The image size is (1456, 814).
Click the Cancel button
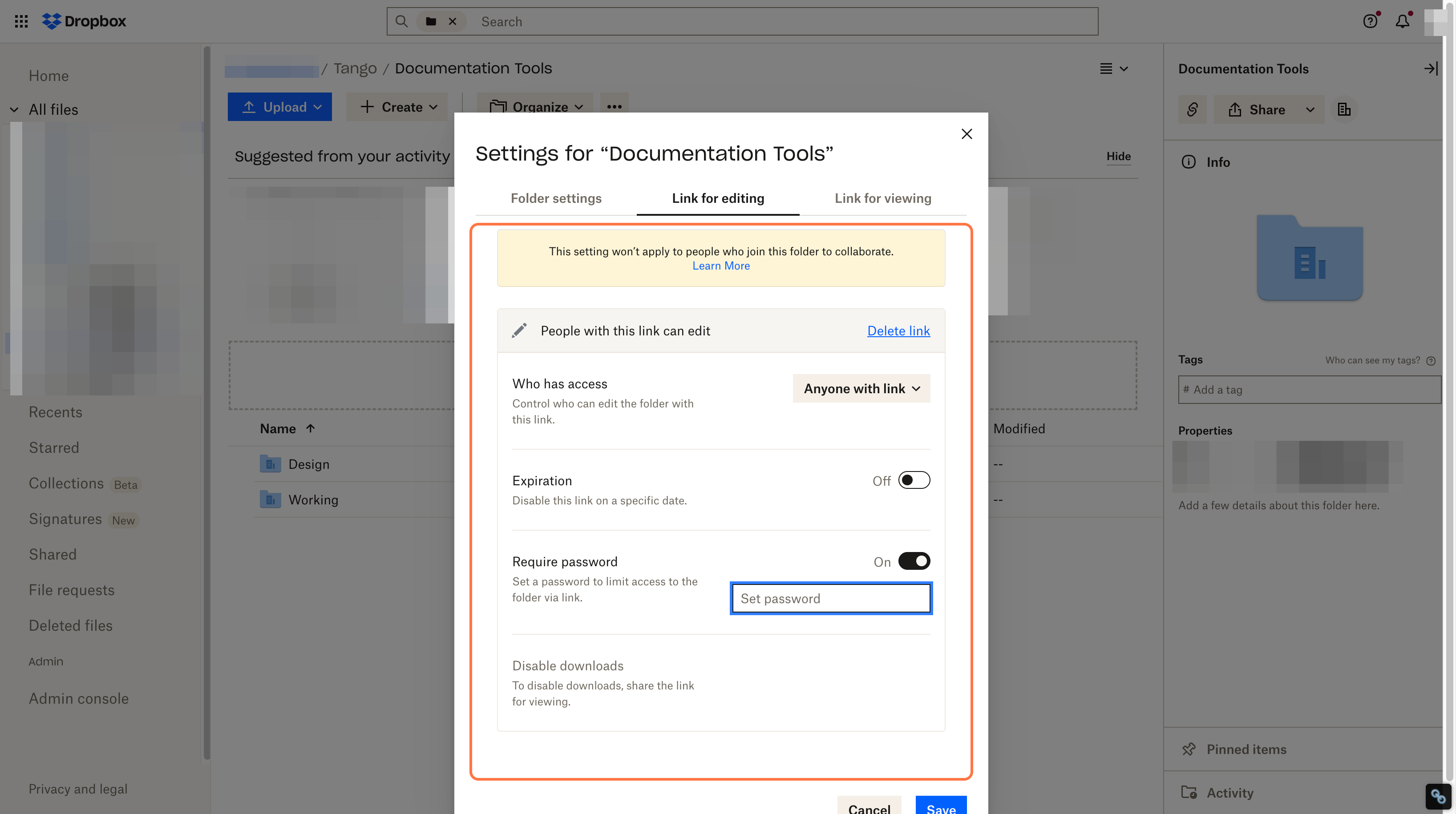point(869,806)
